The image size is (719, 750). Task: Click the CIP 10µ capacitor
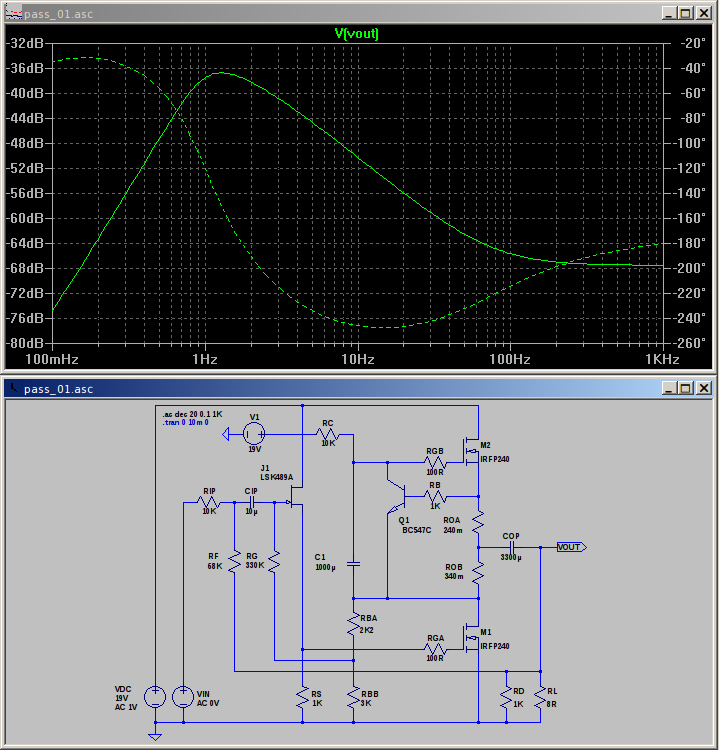252,502
